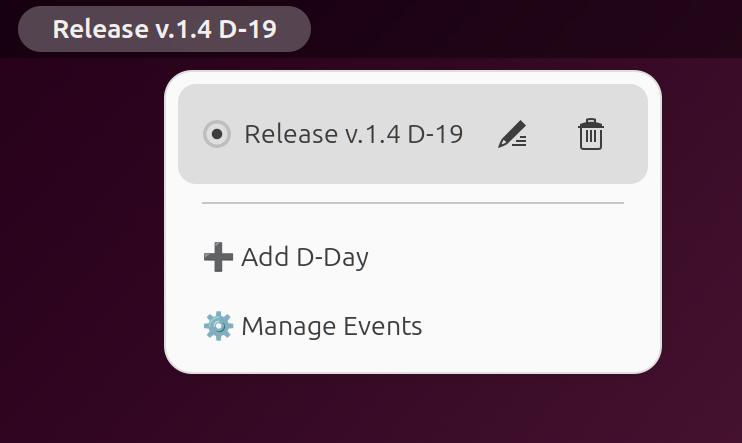Open the Manage Events menu entry
The width and height of the screenshot is (742, 443).
click(312, 326)
